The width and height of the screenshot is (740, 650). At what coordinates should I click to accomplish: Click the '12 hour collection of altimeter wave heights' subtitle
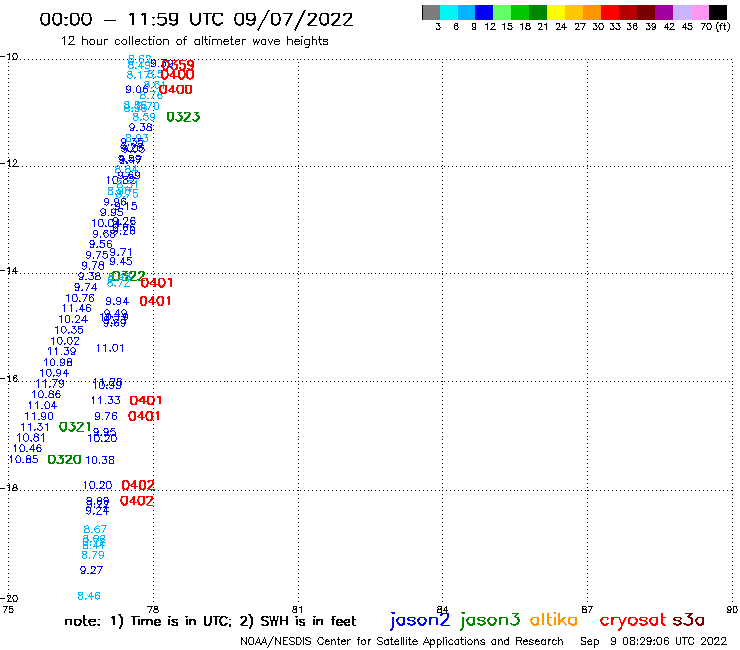click(194, 41)
